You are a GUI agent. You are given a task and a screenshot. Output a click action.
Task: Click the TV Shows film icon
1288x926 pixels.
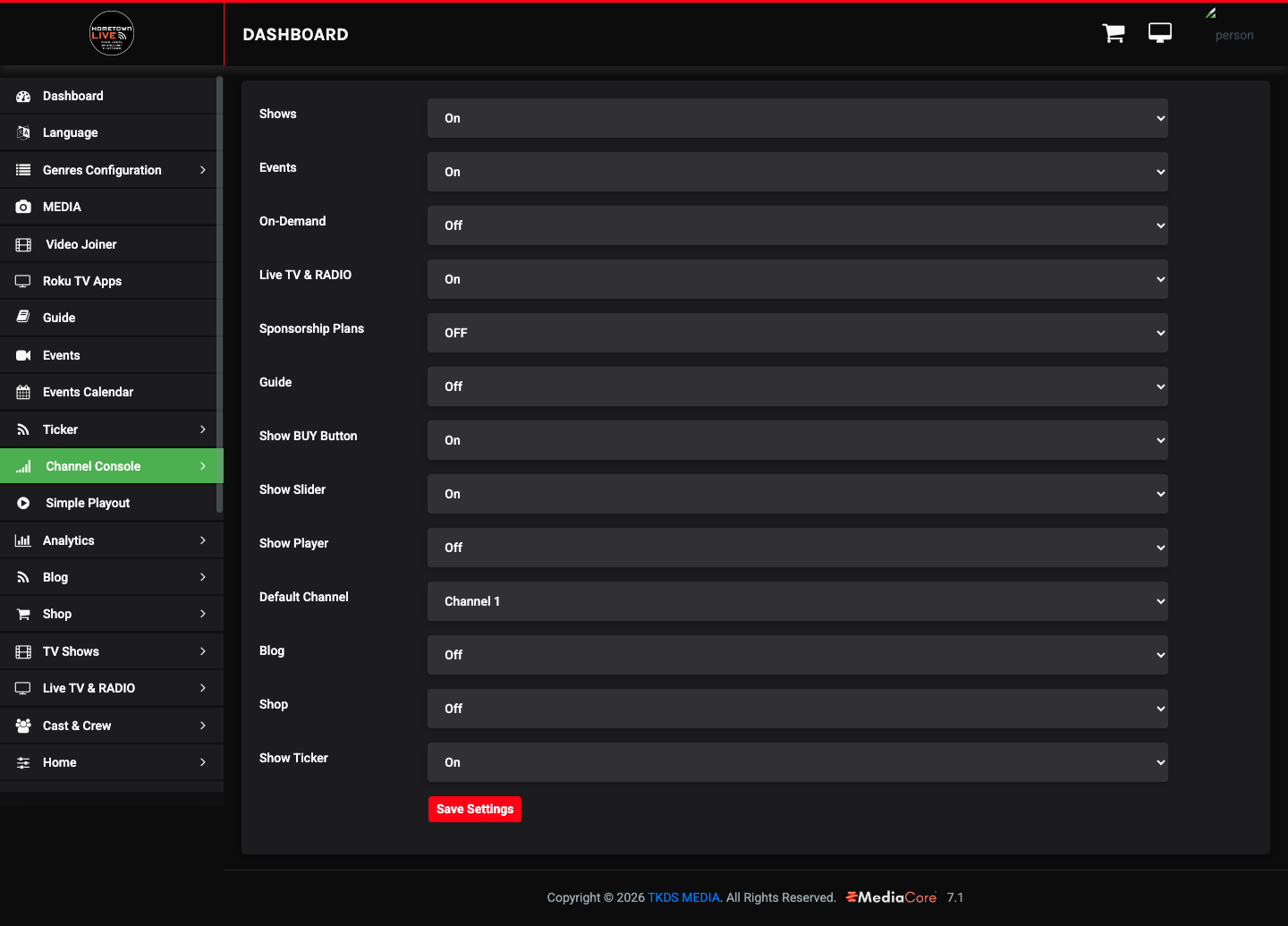click(23, 651)
